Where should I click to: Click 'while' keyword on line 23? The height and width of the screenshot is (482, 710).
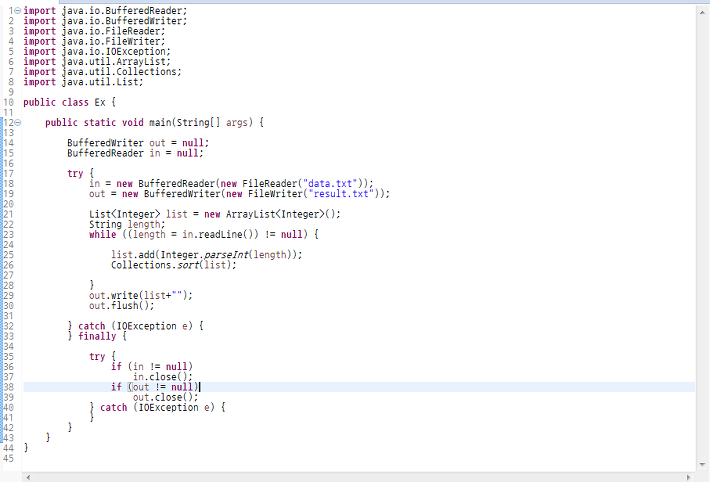[x=103, y=235]
